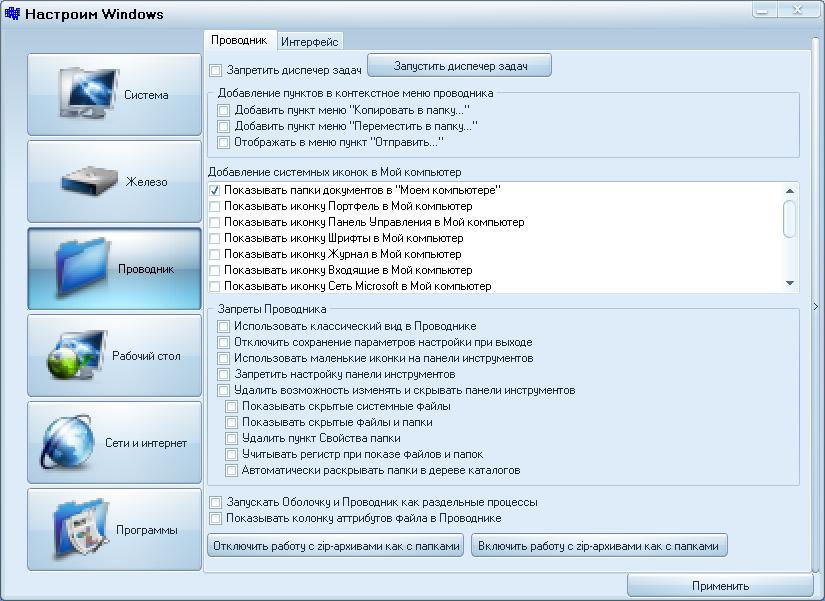Select the Сети и интернет button label
This screenshot has width=825, height=601.
[146, 443]
